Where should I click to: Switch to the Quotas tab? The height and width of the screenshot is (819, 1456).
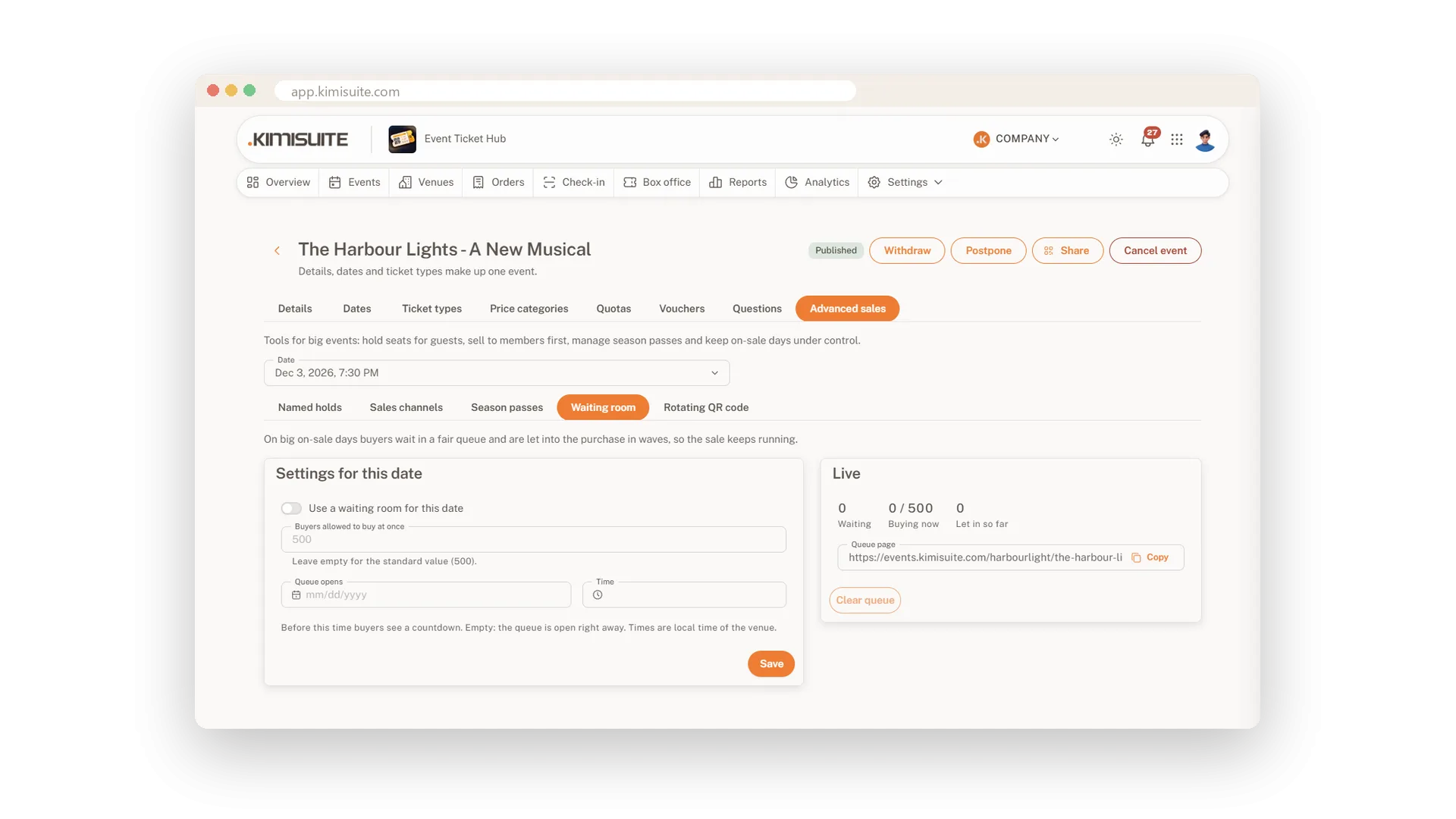[613, 309]
